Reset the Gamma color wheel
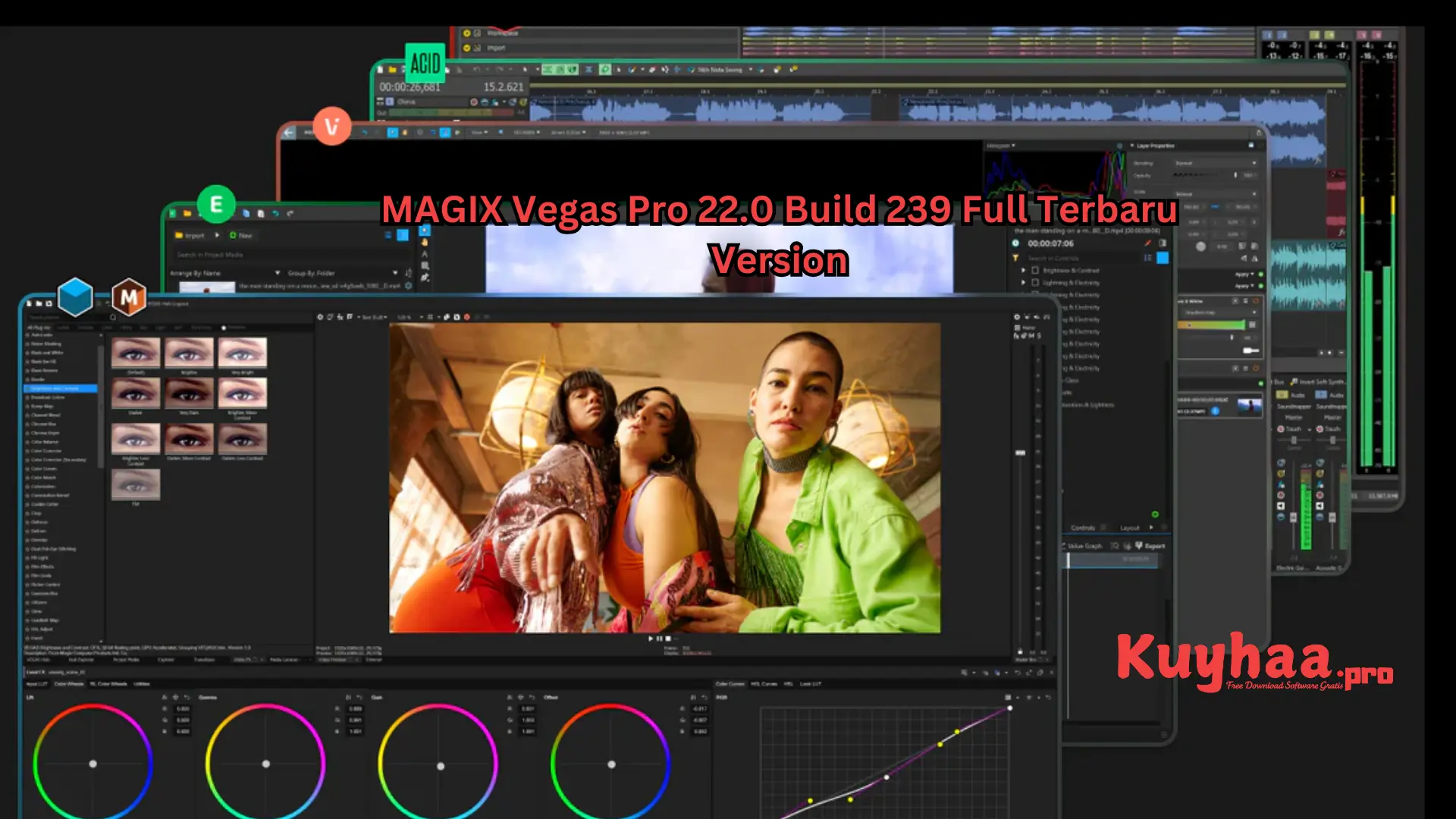This screenshot has width=1456, height=819. [359, 697]
